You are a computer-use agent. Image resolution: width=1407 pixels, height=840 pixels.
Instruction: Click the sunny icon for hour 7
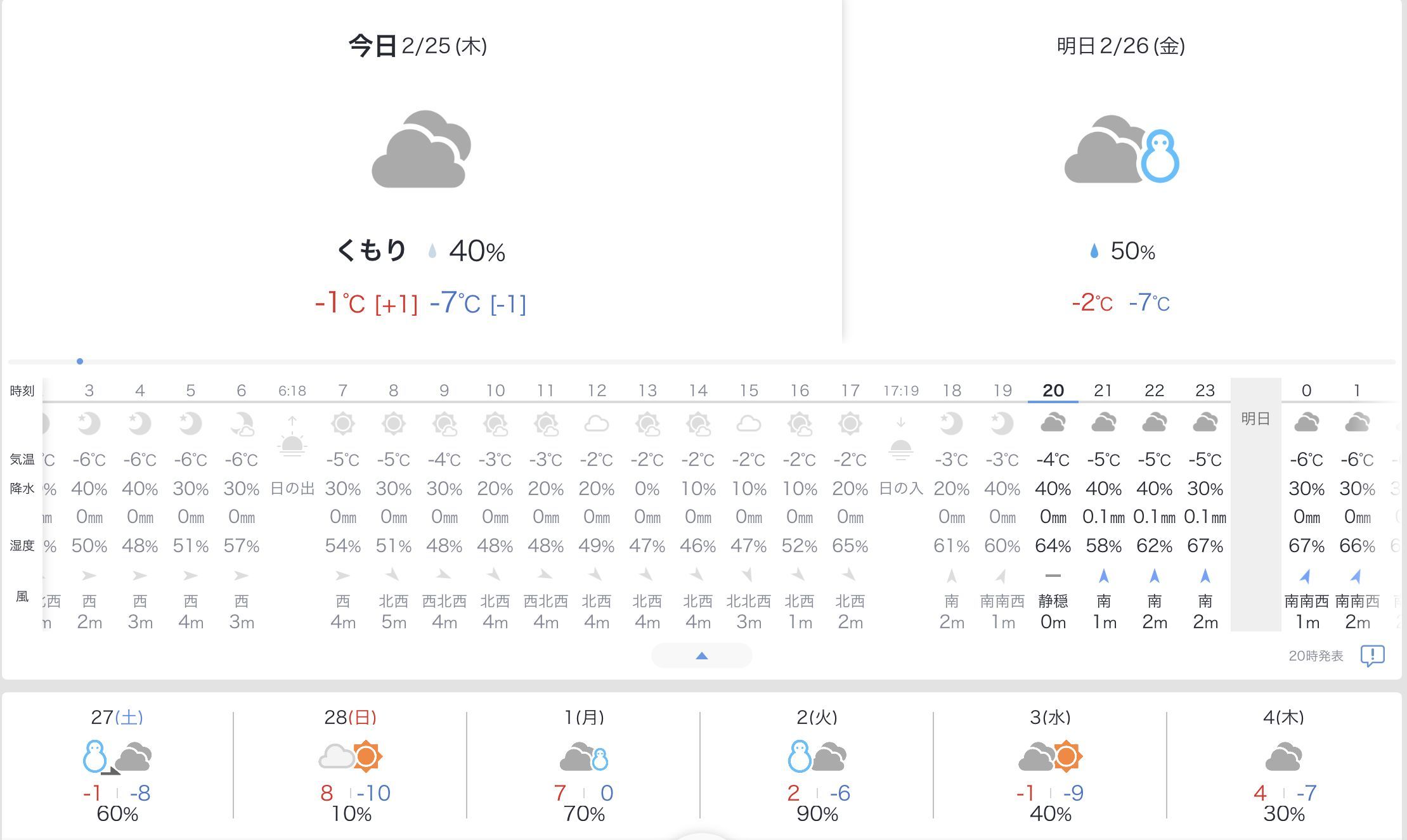tap(342, 423)
